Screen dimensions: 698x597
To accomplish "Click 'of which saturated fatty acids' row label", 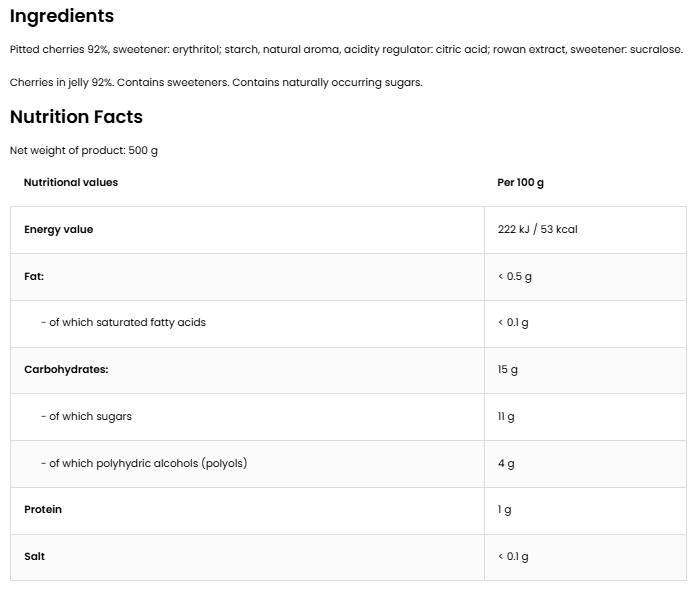I will point(123,323).
